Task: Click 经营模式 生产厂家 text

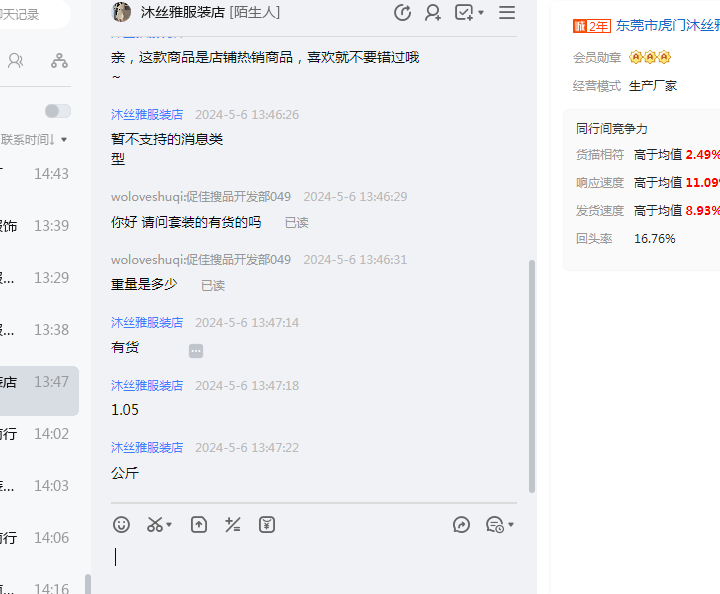Action: click(x=624, y=86)
